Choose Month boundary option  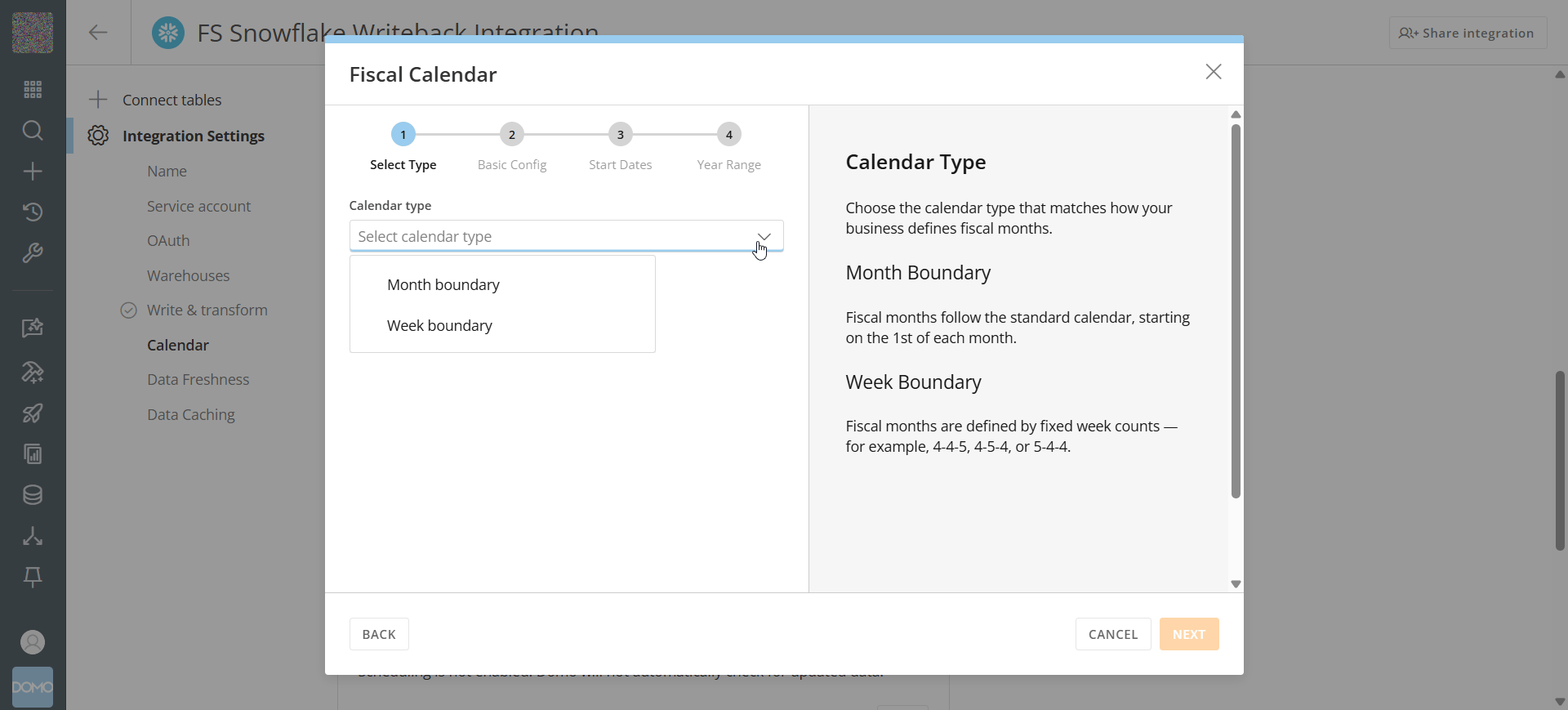point(502,284)
